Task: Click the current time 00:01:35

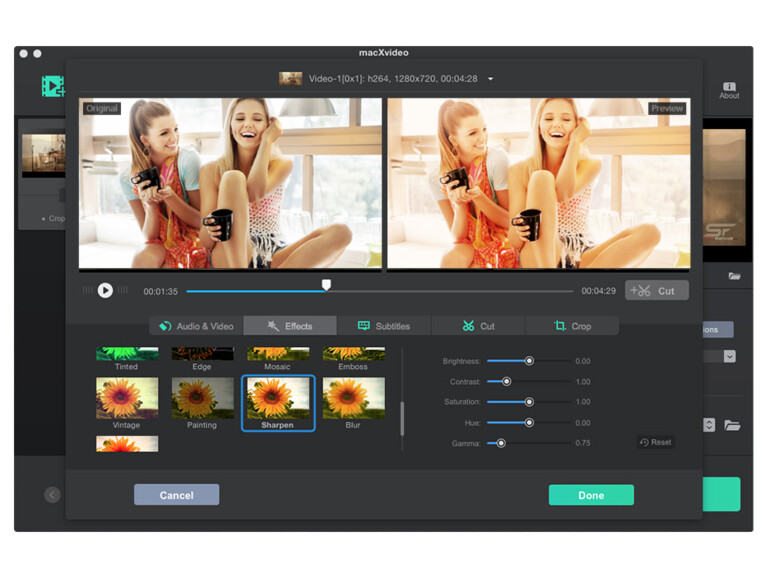Action: click(161, 292)
